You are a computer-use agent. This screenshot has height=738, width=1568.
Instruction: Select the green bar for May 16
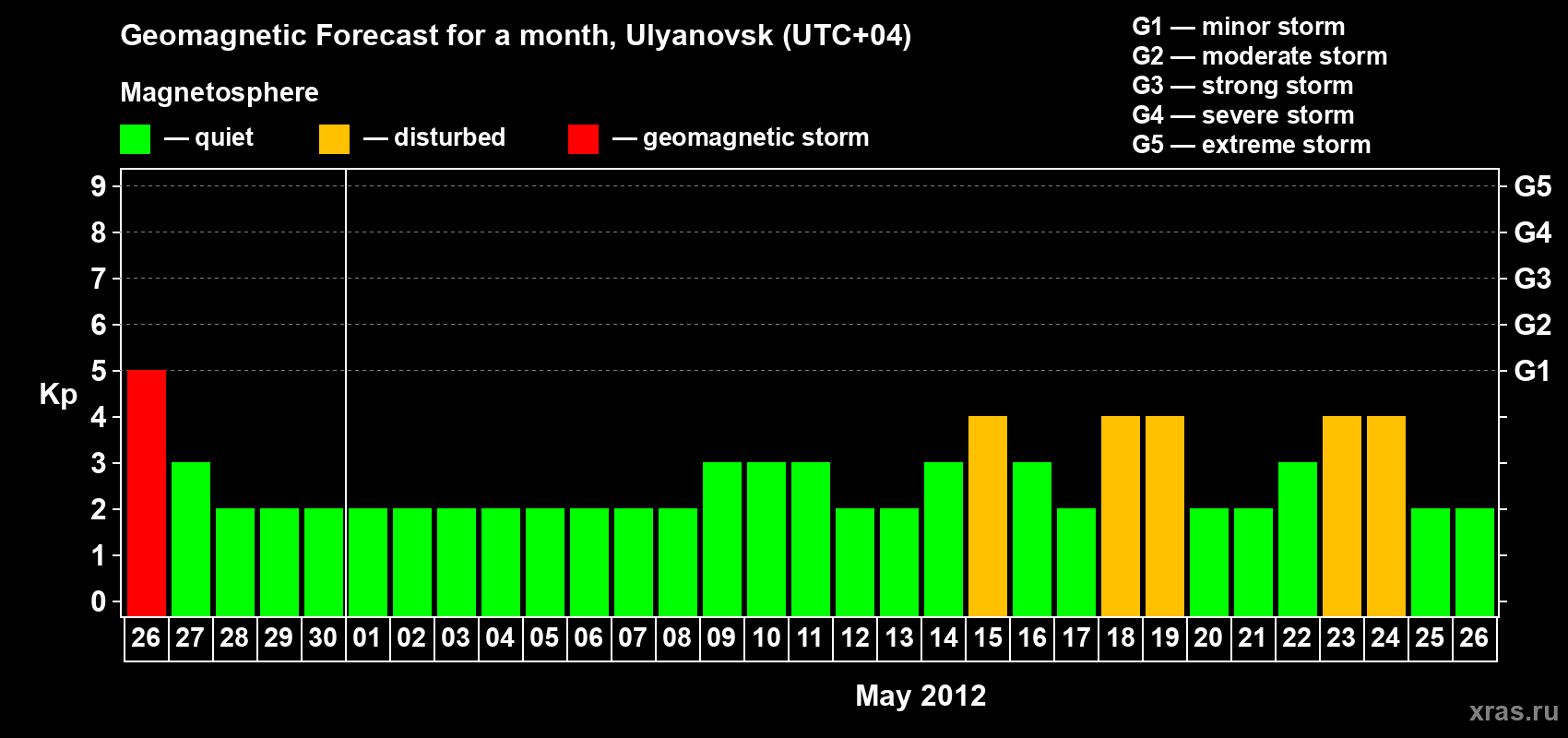click(x=1032, y=539)
